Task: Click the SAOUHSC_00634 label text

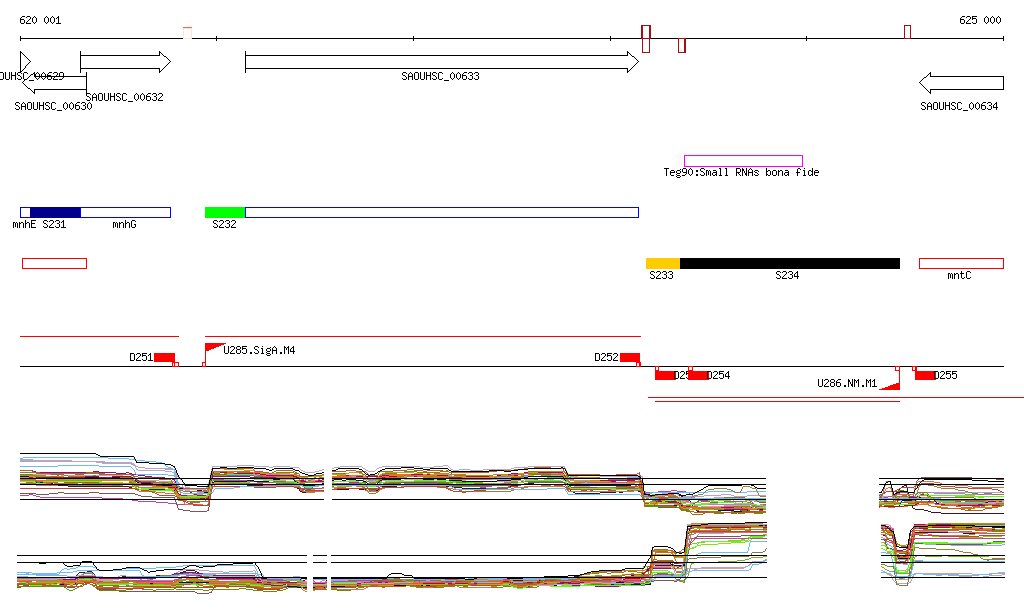Action: pyautogui.click(x=959, y=106)
